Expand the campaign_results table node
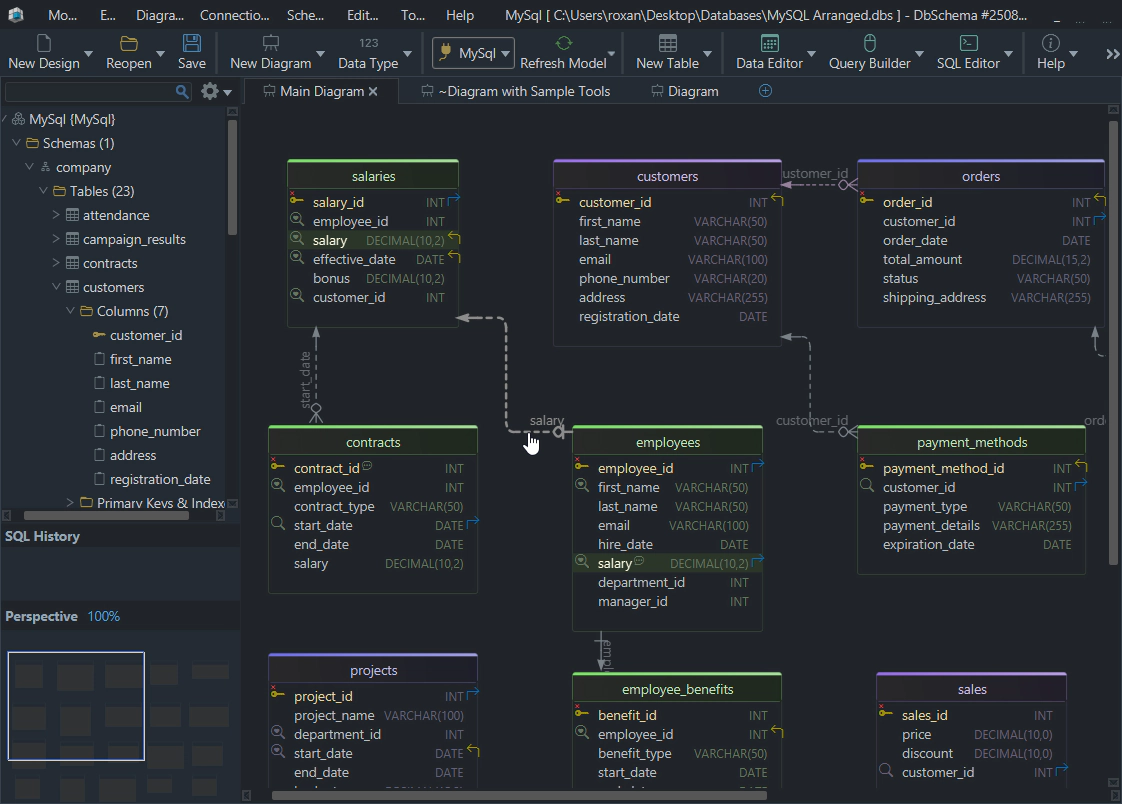 tap(56, 239)
